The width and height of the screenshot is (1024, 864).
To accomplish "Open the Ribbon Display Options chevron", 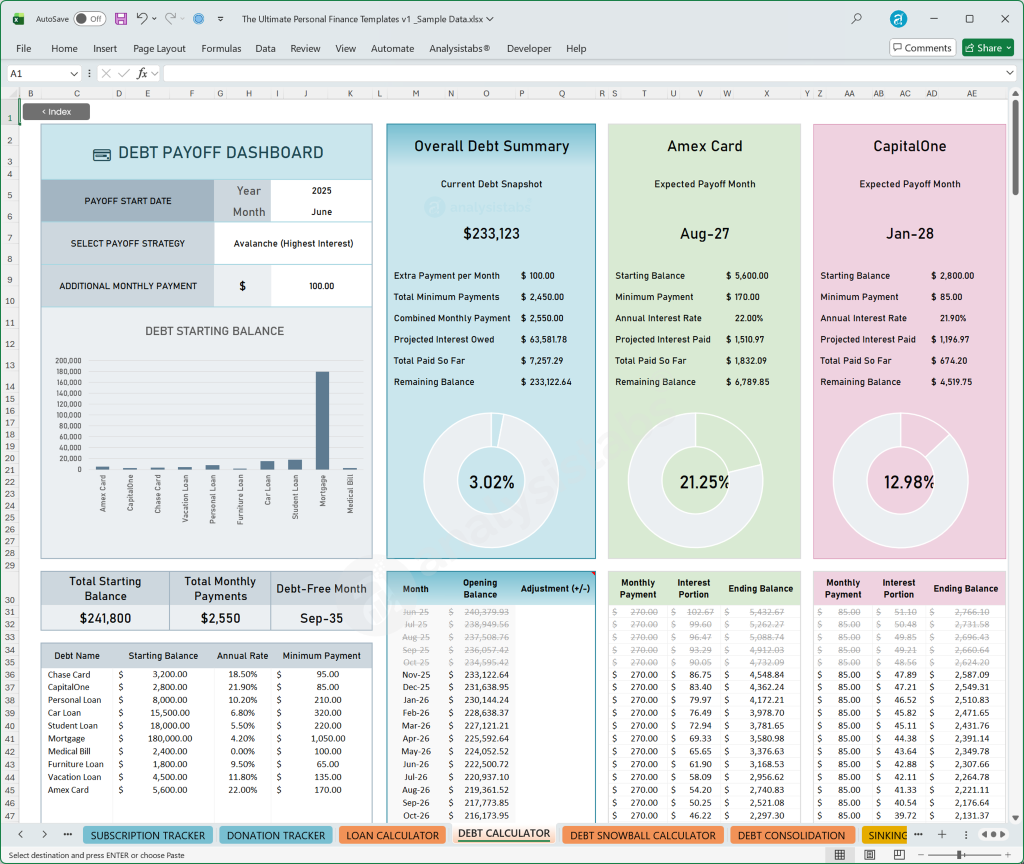I will tap(220, 19).
